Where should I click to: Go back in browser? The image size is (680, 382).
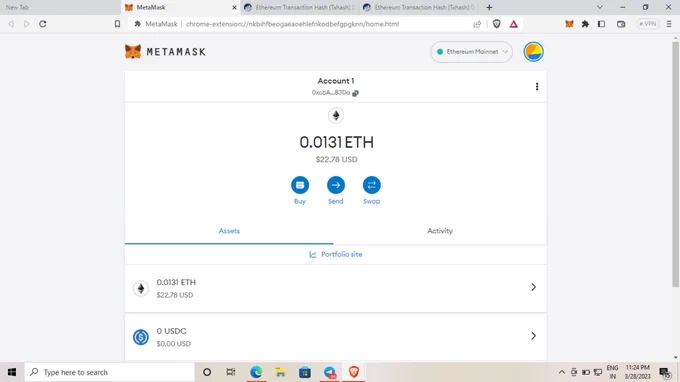[x=11, y=24]
